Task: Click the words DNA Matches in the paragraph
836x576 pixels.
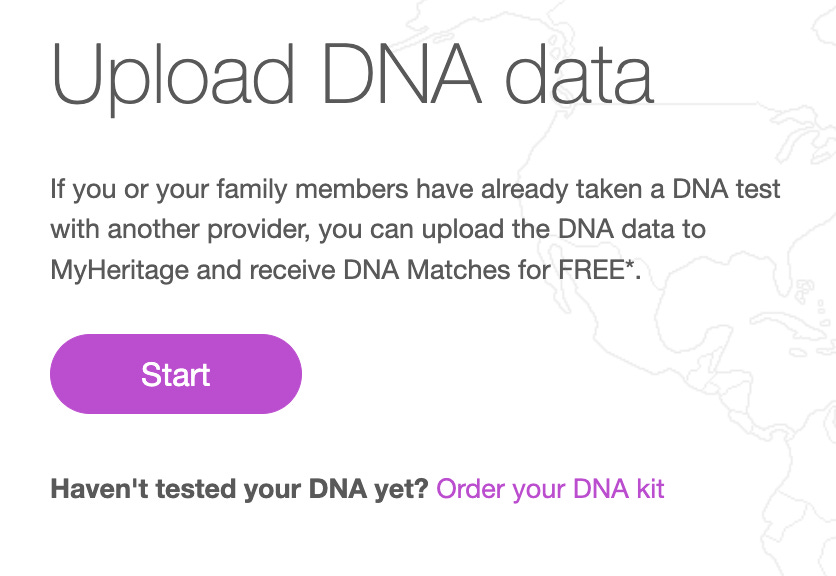Action: point(427,269)
